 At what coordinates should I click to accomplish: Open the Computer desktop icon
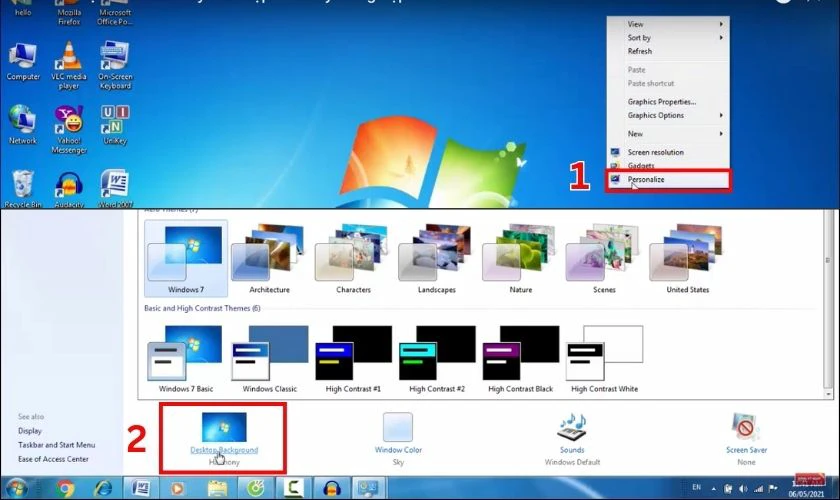pyautogui.click(x=22, y=62)
